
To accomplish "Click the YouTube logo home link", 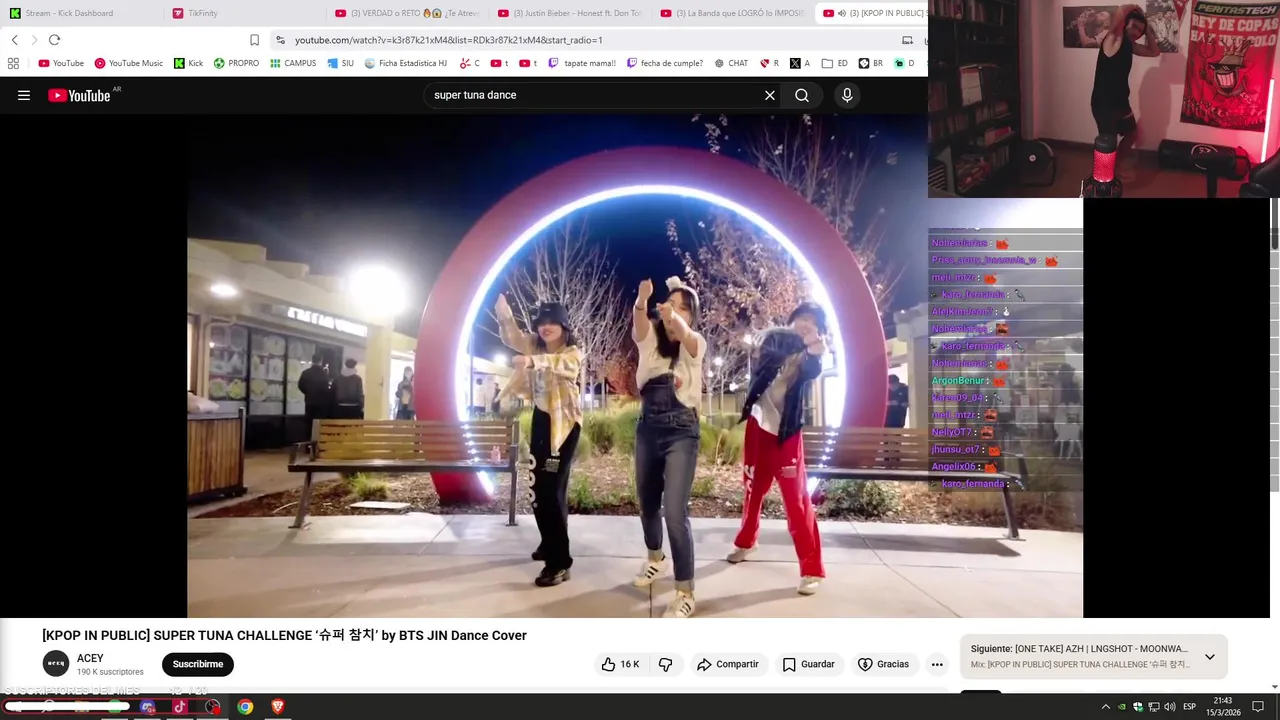I will (x=80, y=95).
